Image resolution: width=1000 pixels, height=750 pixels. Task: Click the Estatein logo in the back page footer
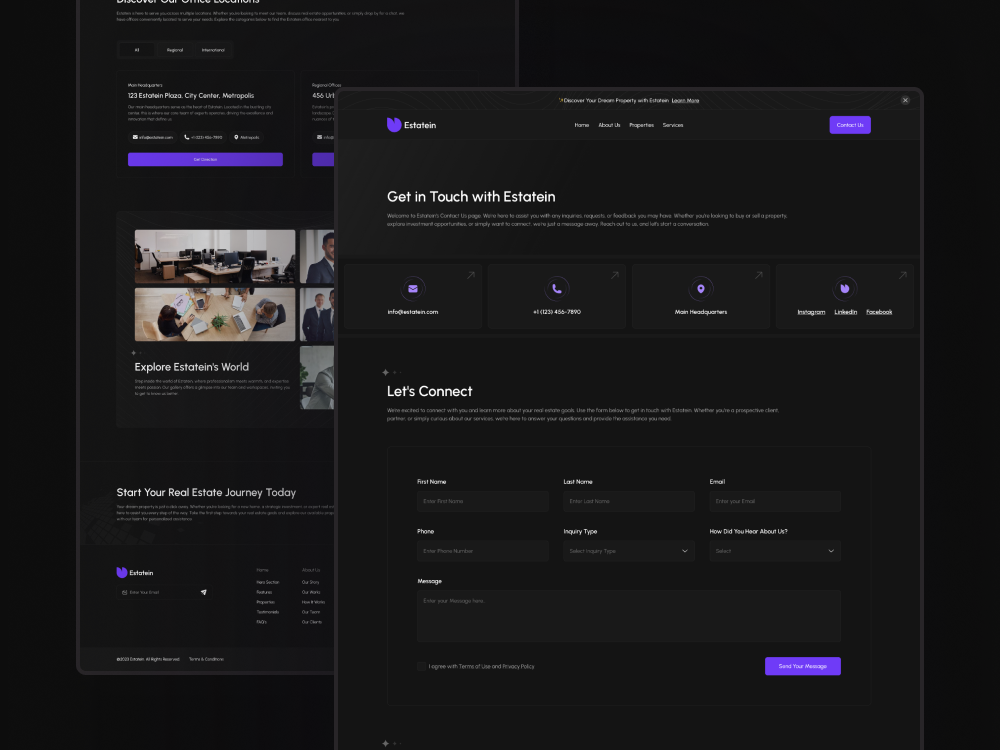point(135,573)
